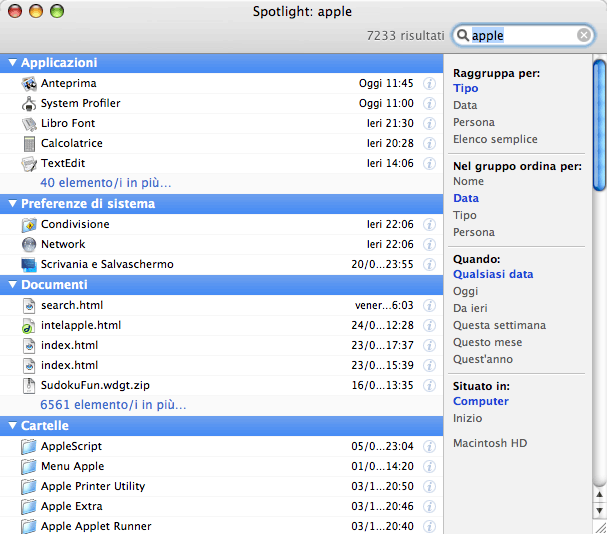Collapse the Applicazioni group
The image size is (607, 534).
point(12,62)
